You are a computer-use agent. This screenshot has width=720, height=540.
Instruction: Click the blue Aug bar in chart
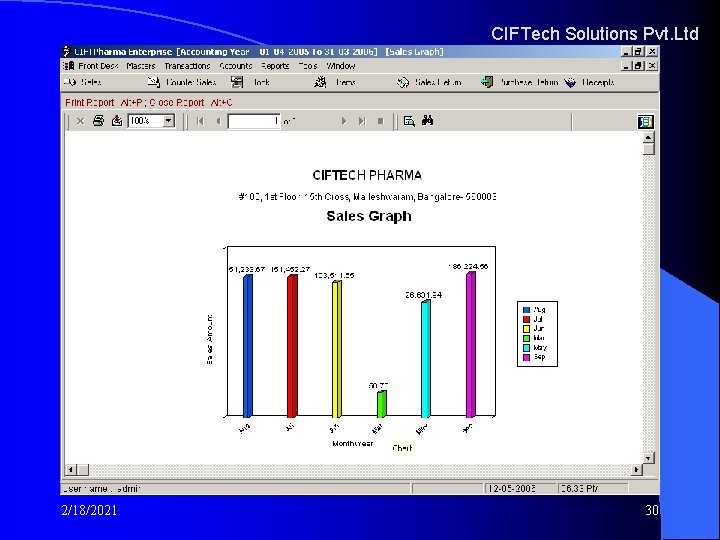pyautogui.click(x=248, y=346)
